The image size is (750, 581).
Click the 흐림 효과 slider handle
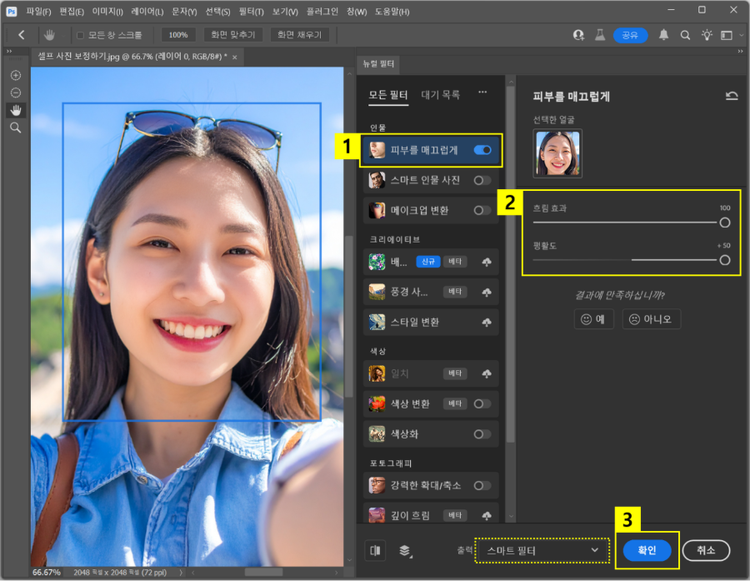[x=725, y=222]
